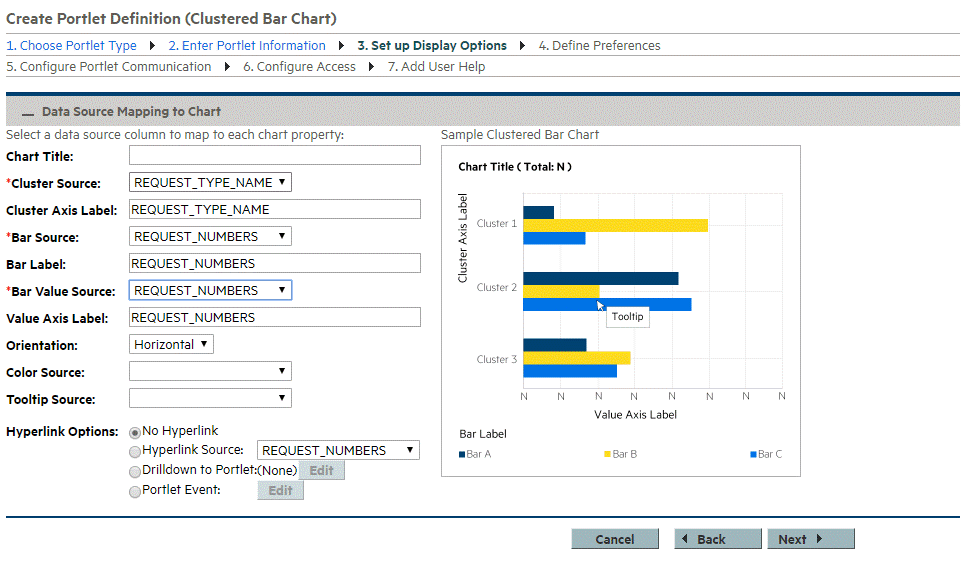
Task: Open the Orientation dropdown
Action: pyautogui.click(x=171, y=344)
